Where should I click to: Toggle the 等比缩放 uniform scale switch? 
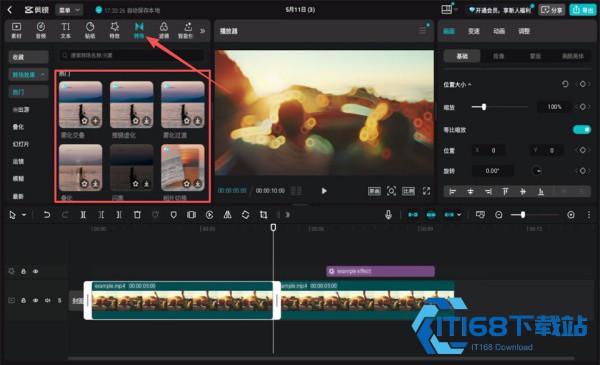[582, 130]
